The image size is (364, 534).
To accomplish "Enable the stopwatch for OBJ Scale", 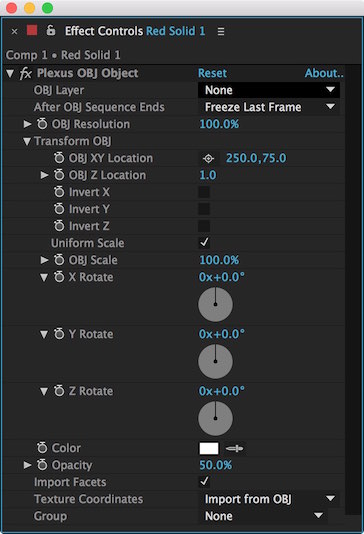I will point(59,260).
